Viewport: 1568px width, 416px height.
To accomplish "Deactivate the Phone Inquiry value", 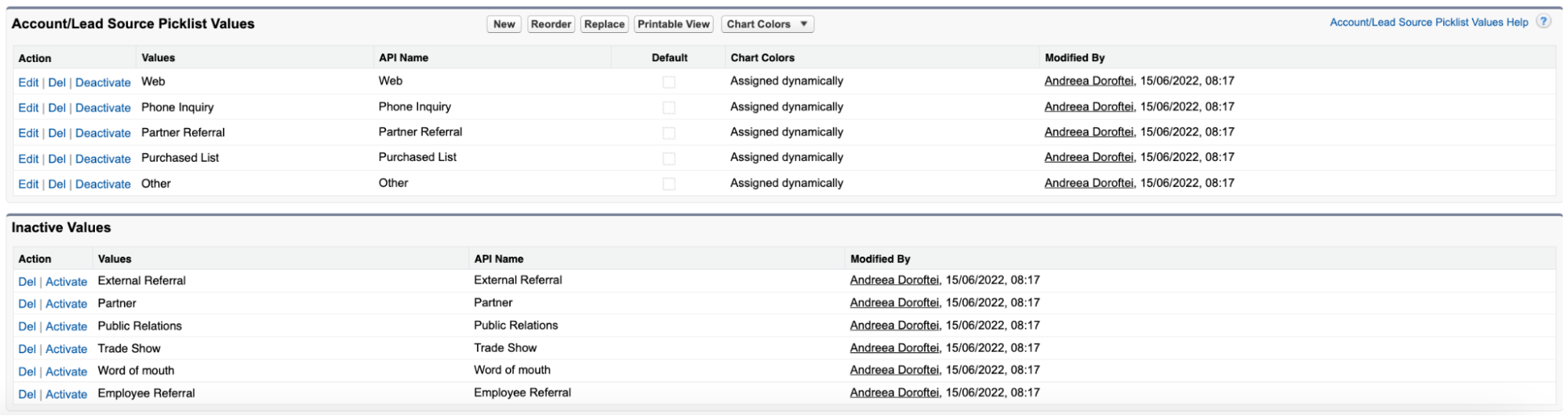I will click(x=103, y=108).
